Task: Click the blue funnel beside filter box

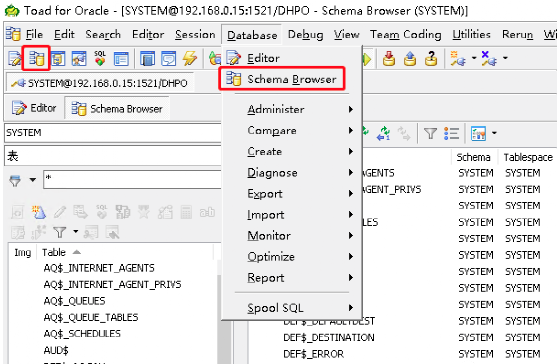Action: [x=15, y=180]
